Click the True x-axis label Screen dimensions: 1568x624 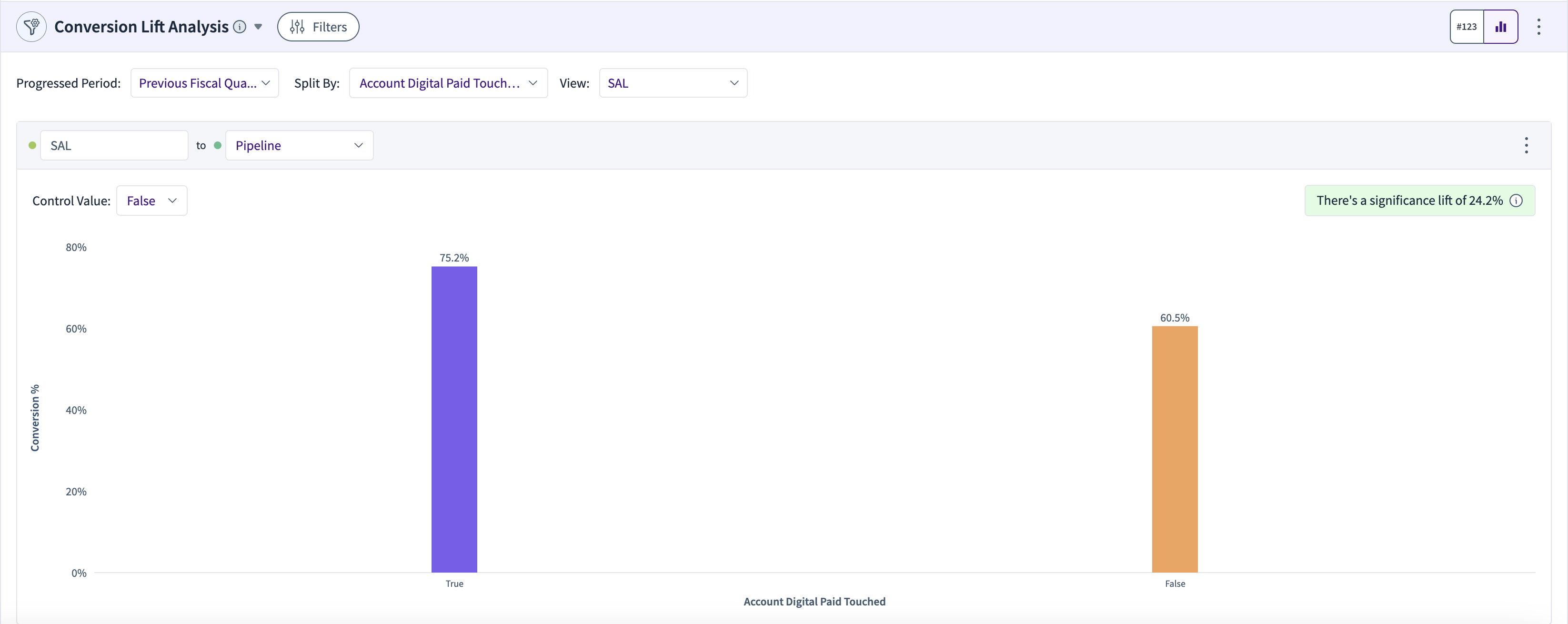tap(454, 584)
